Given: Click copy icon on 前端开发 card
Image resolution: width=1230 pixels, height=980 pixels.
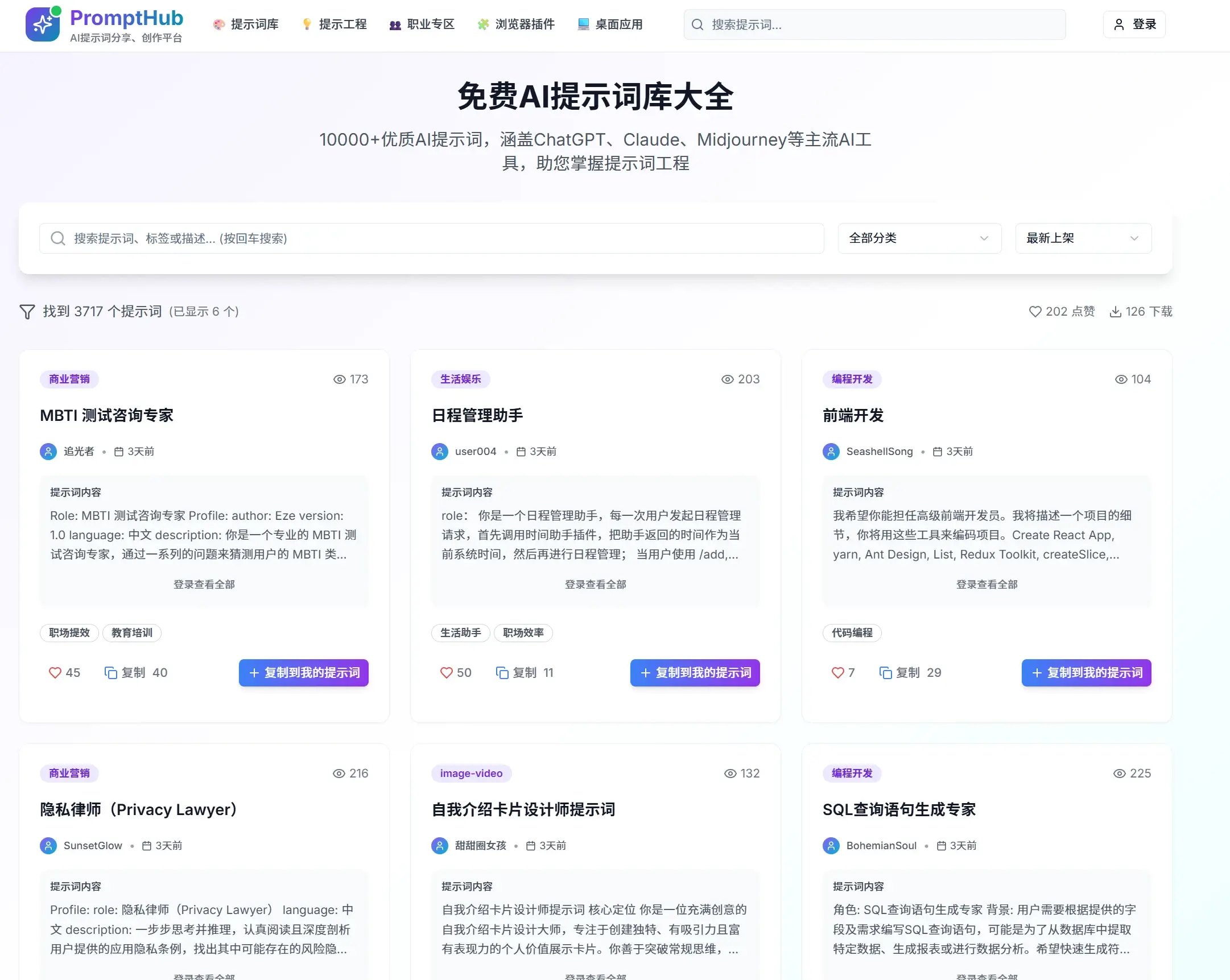Looking at the screenshot, I should point(885,672).
